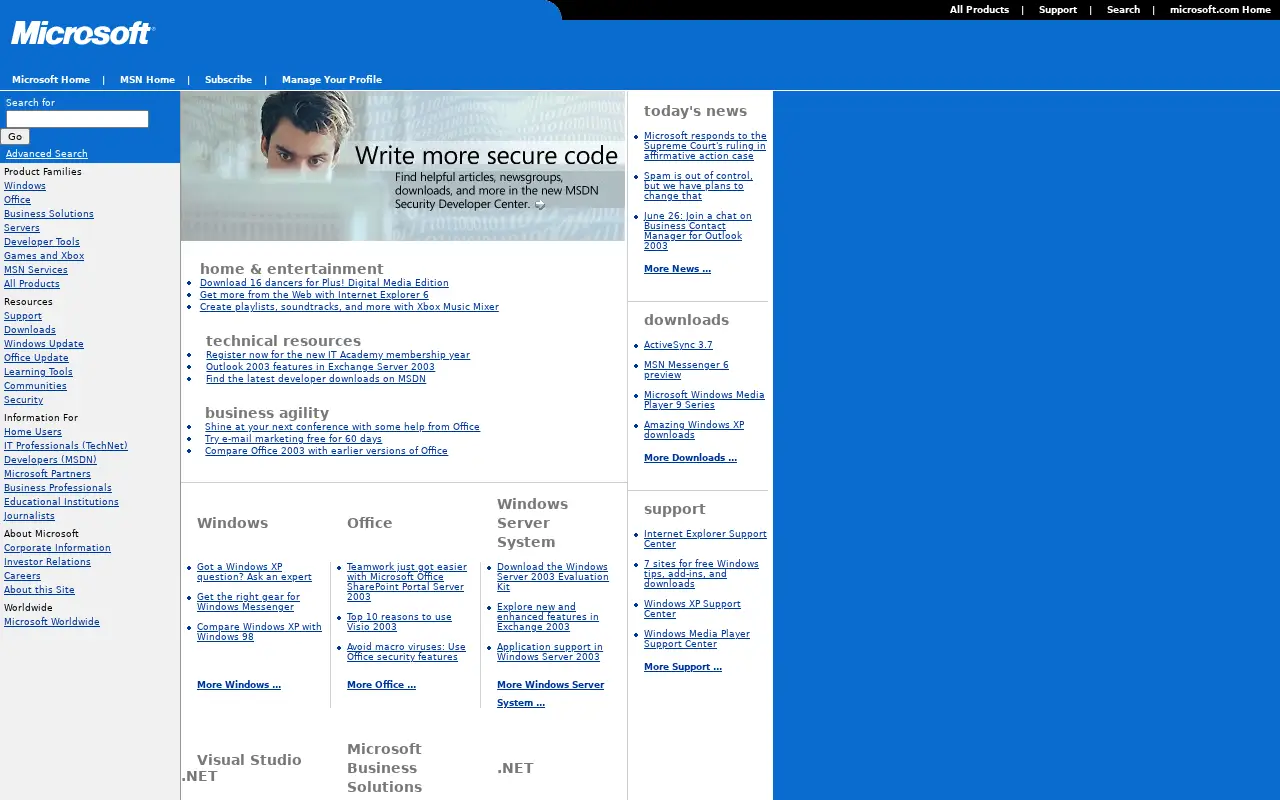Open IT Academy membership registration link
Image resolution: width=1280 pixels, height=800 pixels.
338,355
